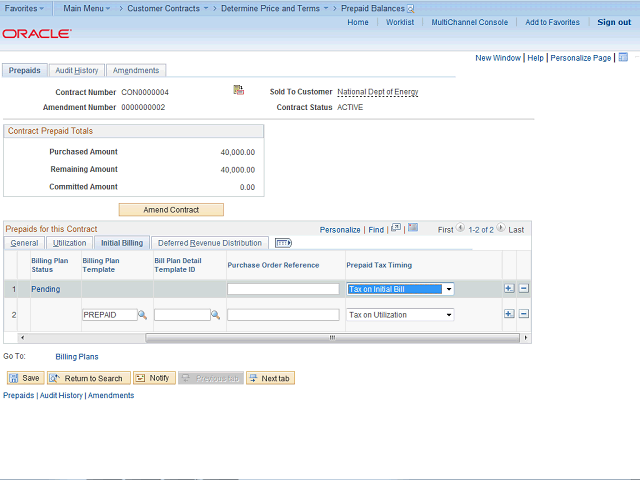Open the Utilization grid tab
This screenshot has height=480, width=640.
click(x=69, y=243)
